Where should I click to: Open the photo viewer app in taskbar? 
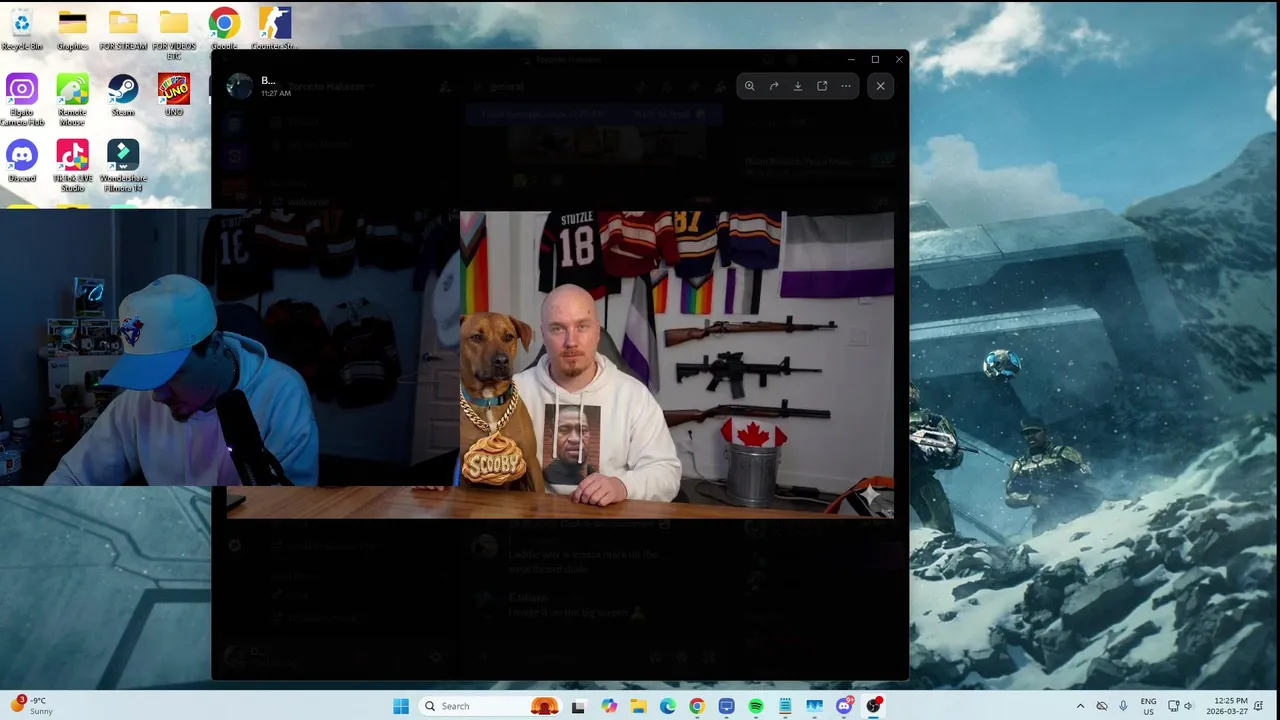tap(815, 706)
